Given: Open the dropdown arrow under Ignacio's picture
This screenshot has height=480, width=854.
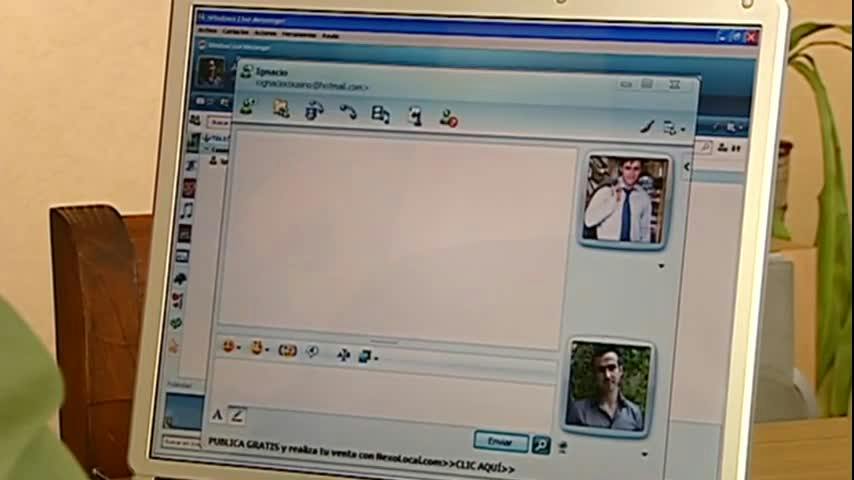Looking at the screenshot, I should [661, 266].
